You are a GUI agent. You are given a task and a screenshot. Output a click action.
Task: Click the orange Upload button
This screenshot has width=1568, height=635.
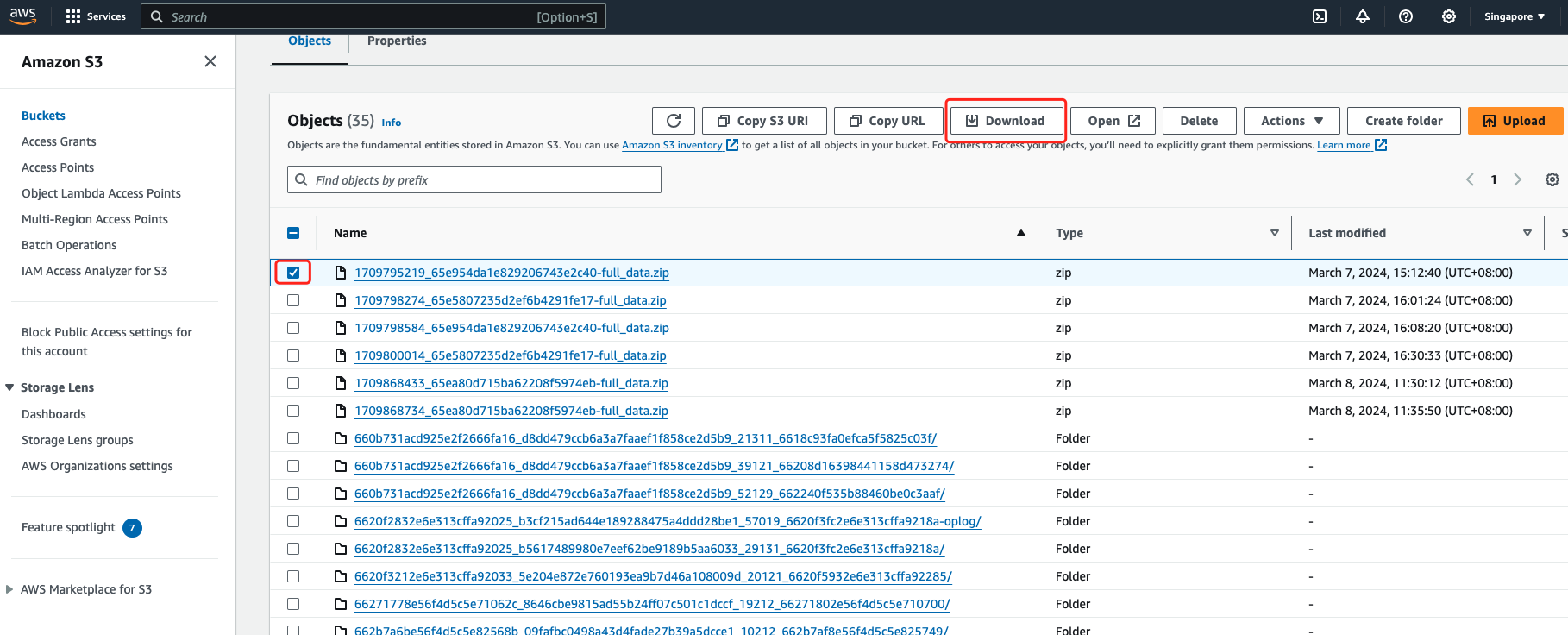click(1515, 121)
